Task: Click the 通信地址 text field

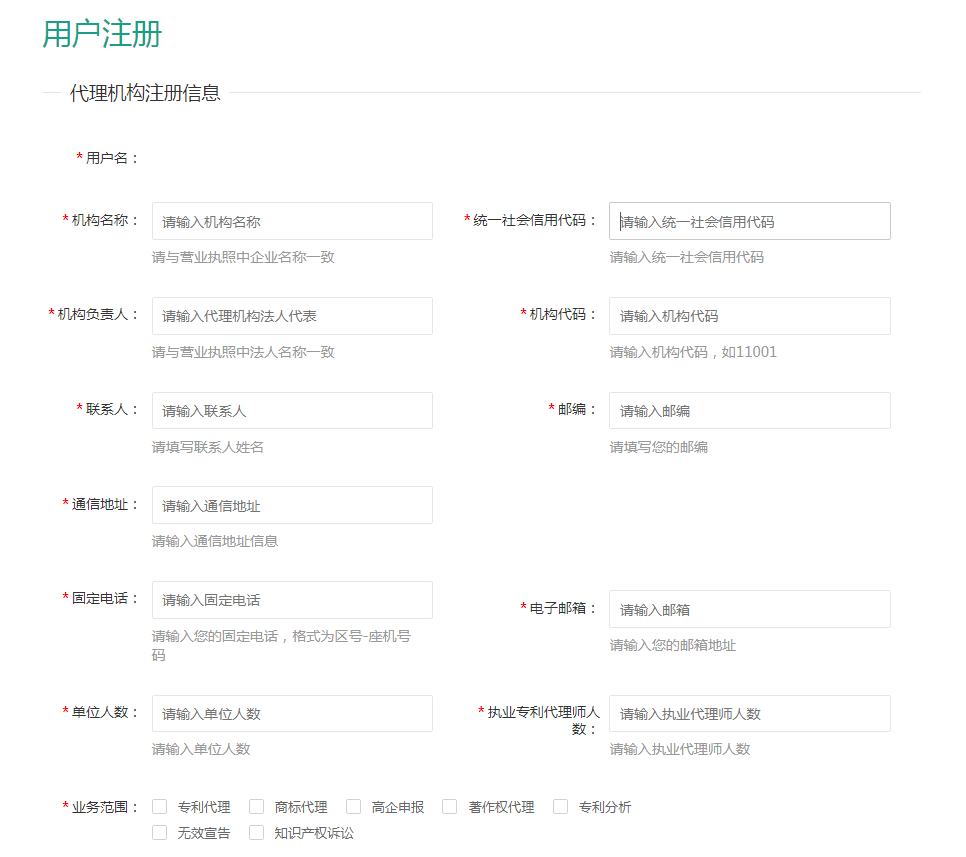Action: coord(292,505)
